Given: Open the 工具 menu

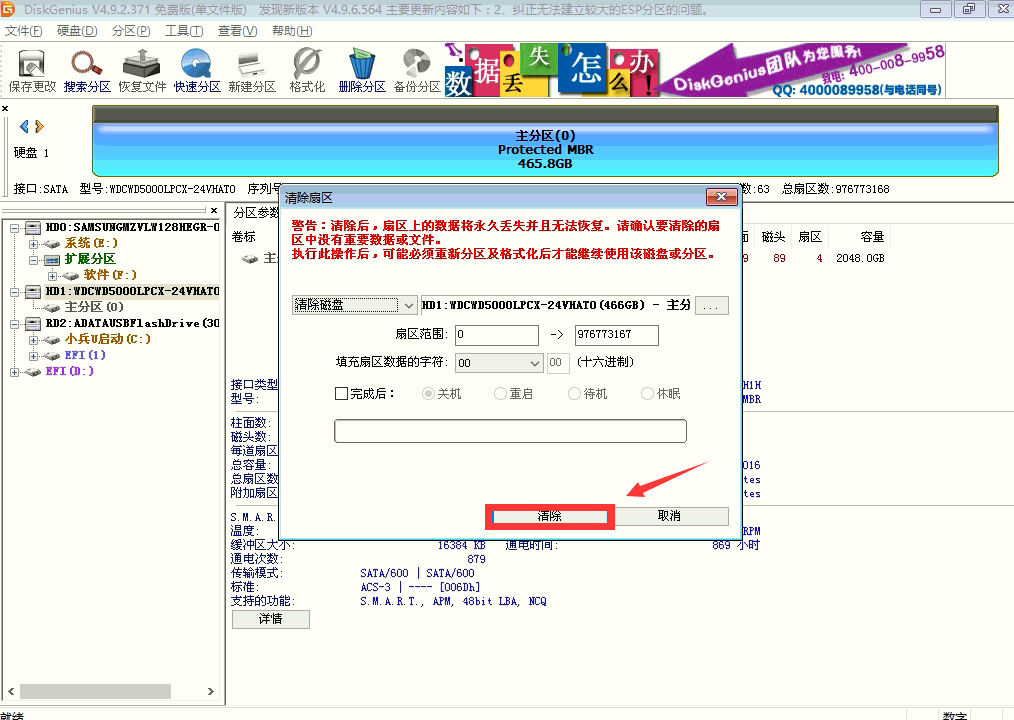Looking at the screenshot, I should point(183,30).
